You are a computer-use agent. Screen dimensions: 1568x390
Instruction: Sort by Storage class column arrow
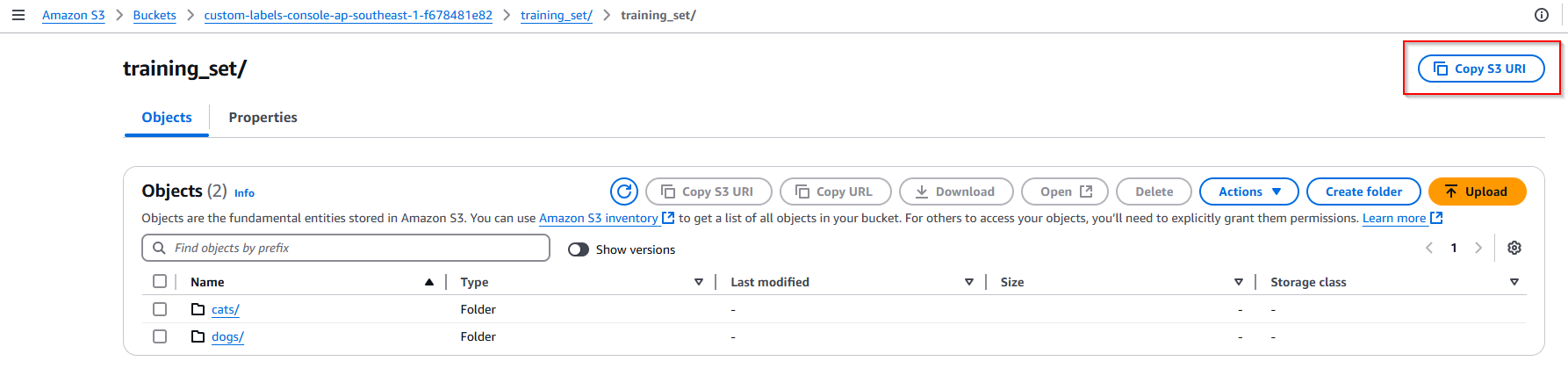click(x=1514, y=282)
